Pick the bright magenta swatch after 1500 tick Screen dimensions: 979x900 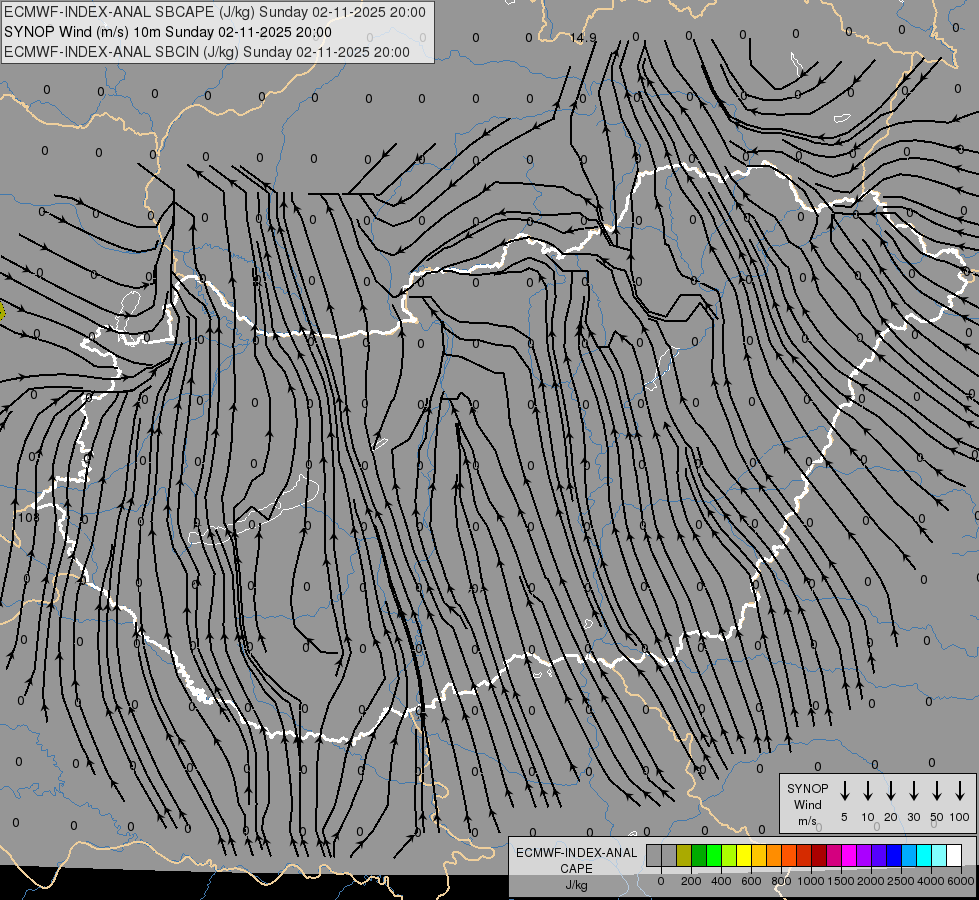tap(850, 855)
